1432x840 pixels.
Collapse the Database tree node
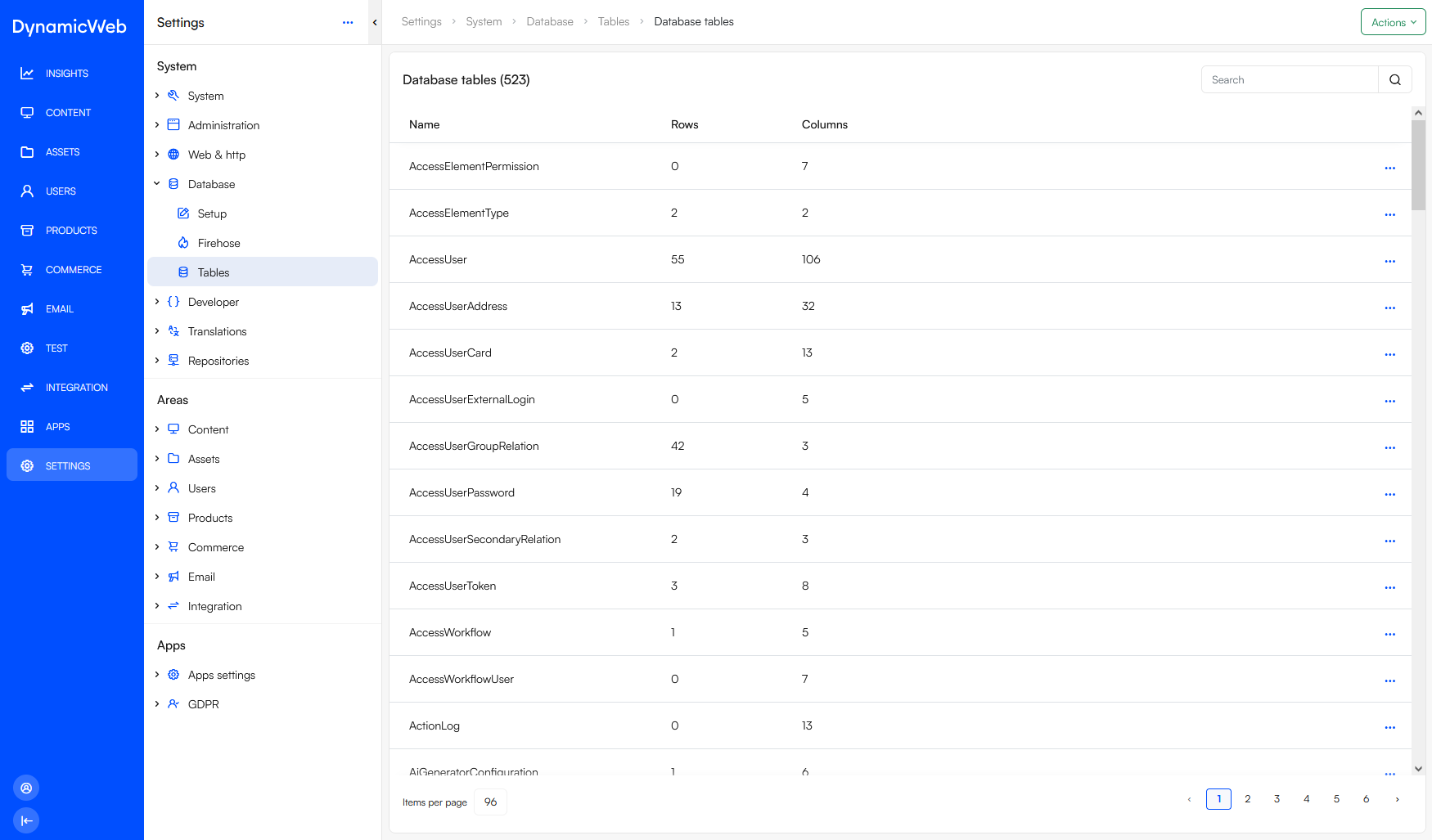click(x=157, y=184)
